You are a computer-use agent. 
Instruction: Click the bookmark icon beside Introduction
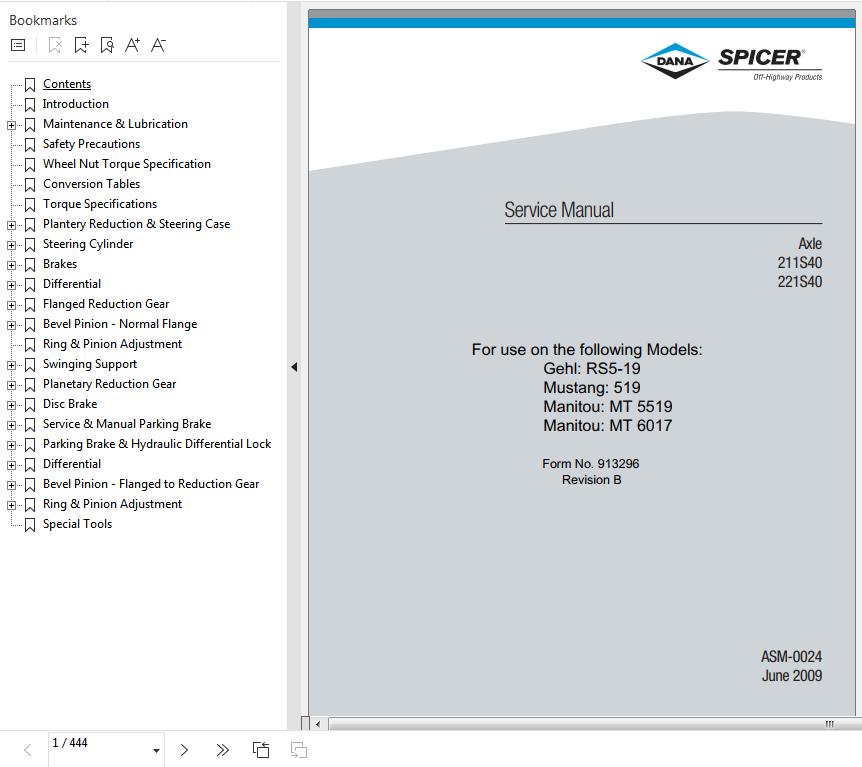(x=30, y=104)
